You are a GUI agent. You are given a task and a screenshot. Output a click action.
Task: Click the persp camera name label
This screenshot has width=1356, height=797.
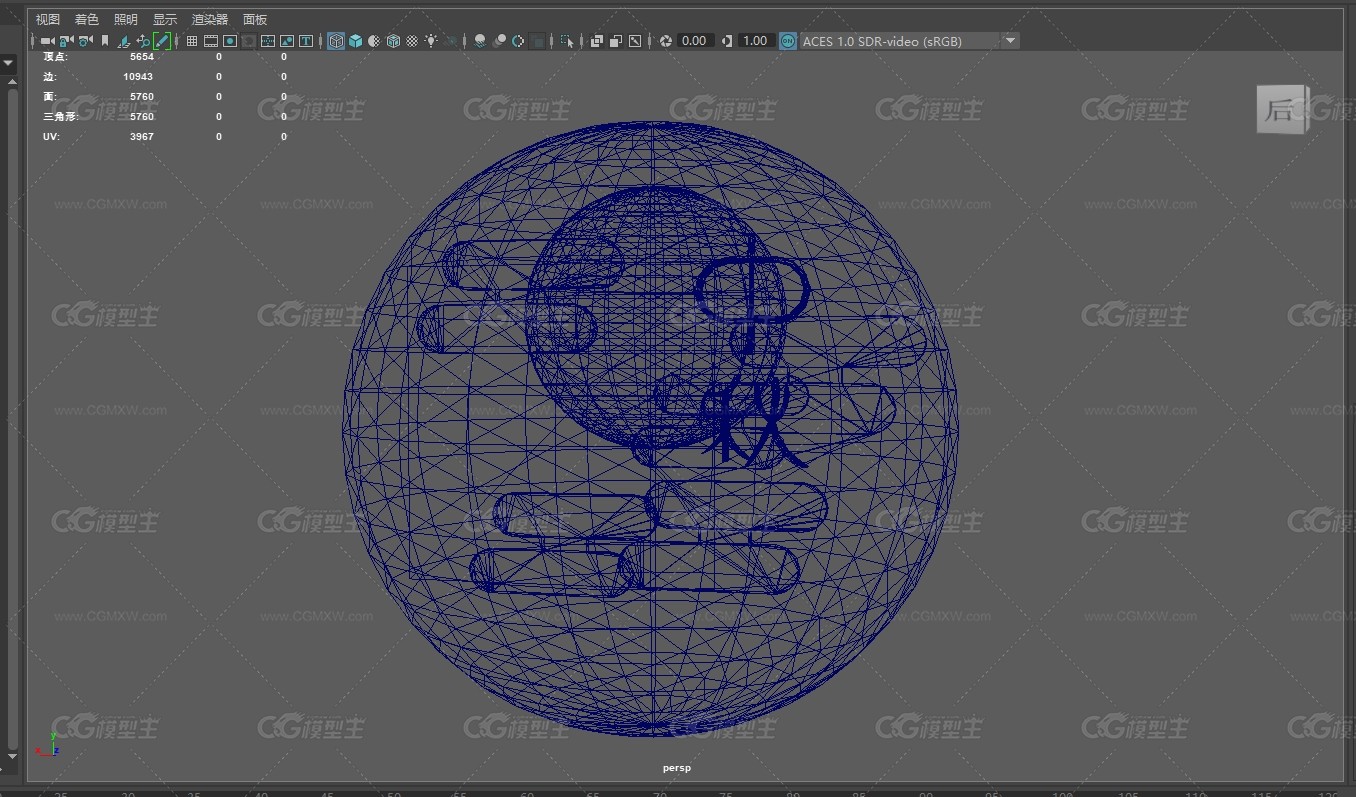[x=677, y=768]
